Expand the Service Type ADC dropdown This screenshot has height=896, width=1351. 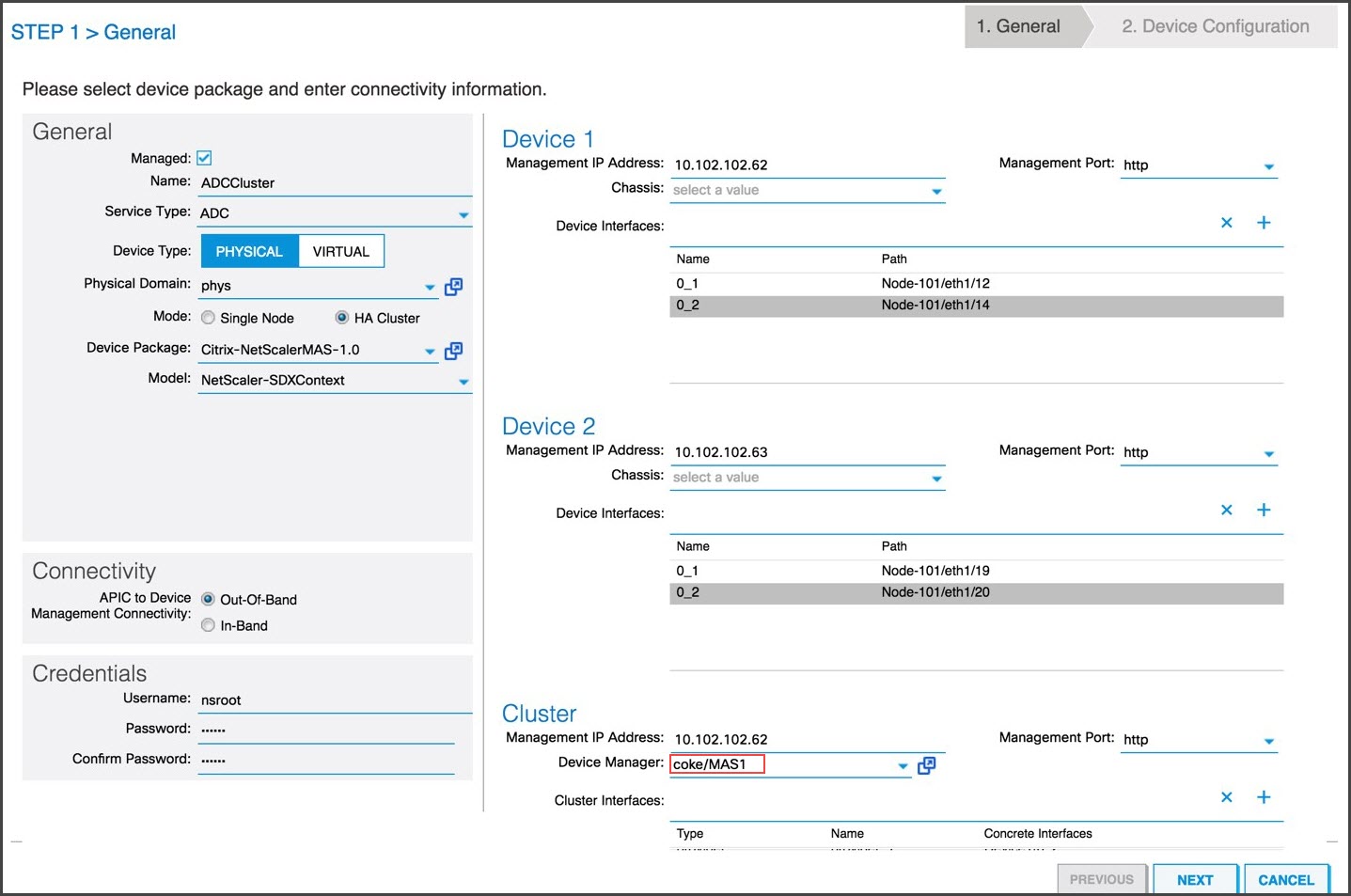[x=335, y=213]
